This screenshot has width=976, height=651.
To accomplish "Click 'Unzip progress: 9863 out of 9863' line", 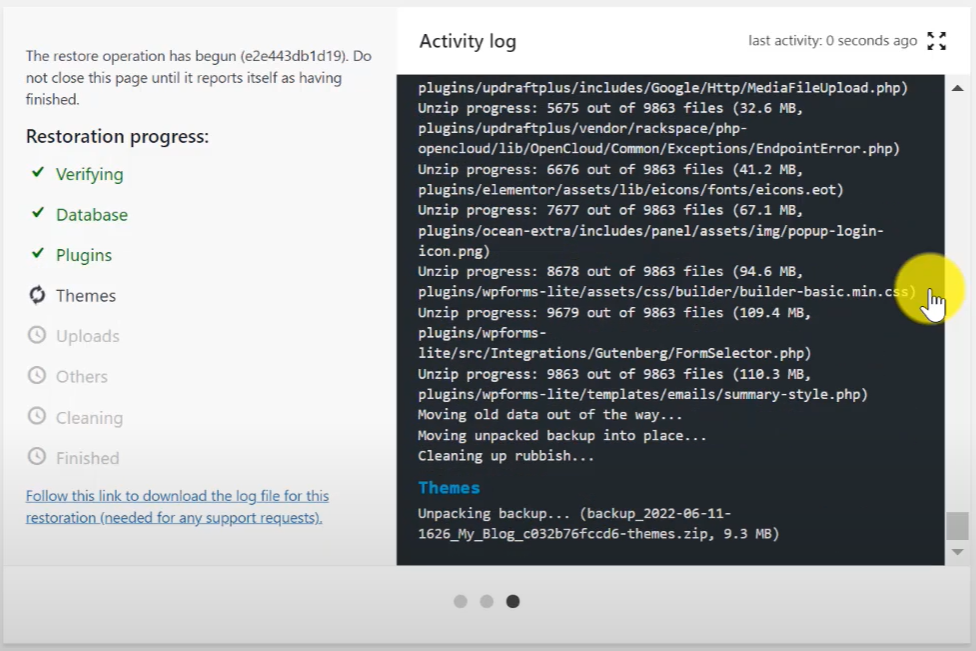I will 614,374.
